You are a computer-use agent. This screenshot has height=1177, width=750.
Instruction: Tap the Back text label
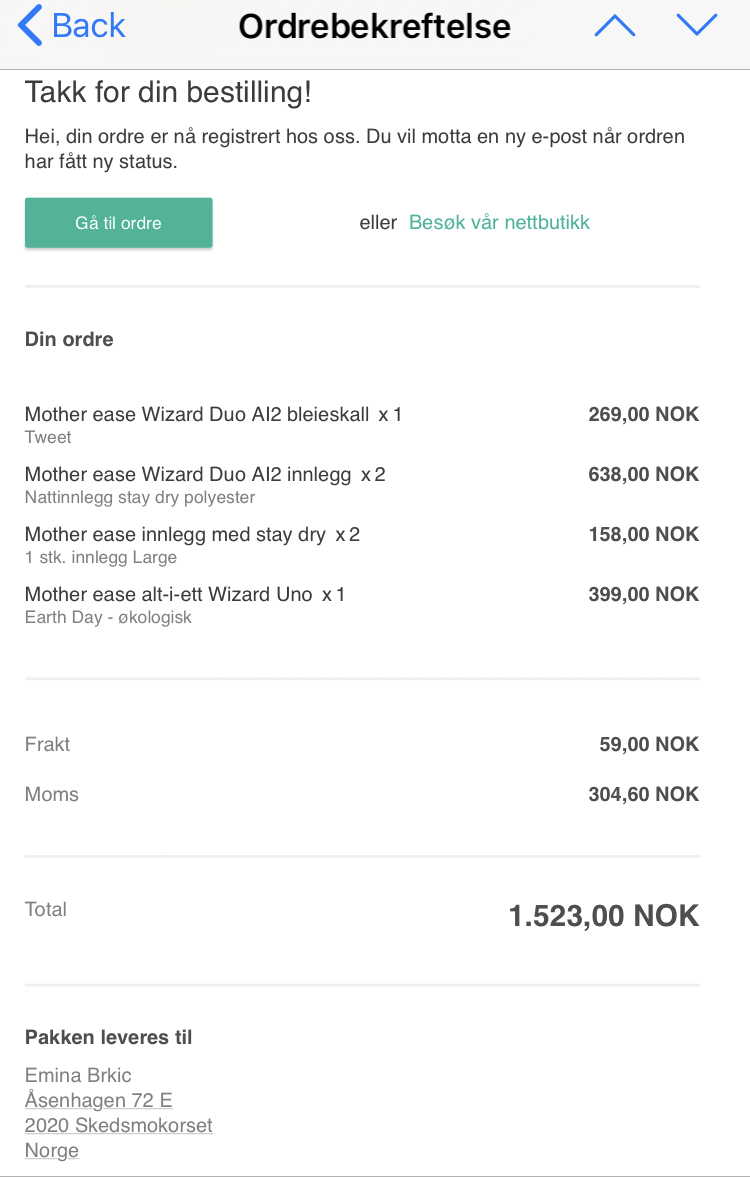click(89, 26)
